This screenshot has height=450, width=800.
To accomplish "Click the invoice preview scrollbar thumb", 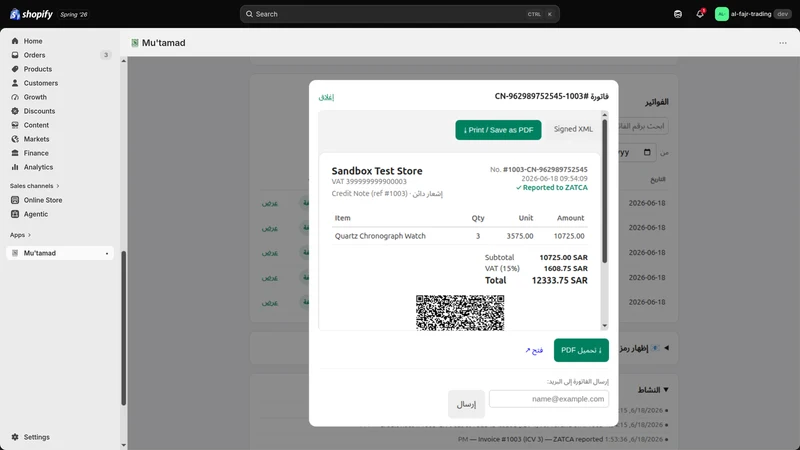I will click(605, 191).
